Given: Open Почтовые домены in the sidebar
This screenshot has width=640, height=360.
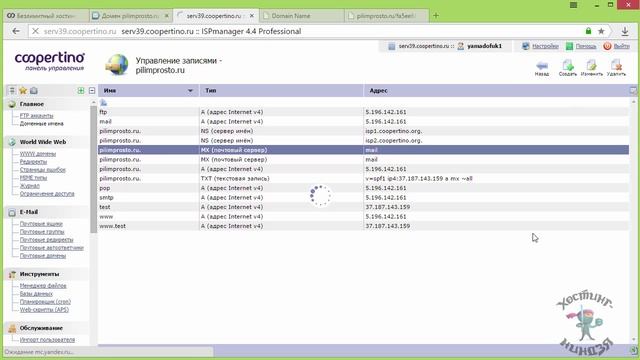Looking at the screenshot, I should 43,256.
